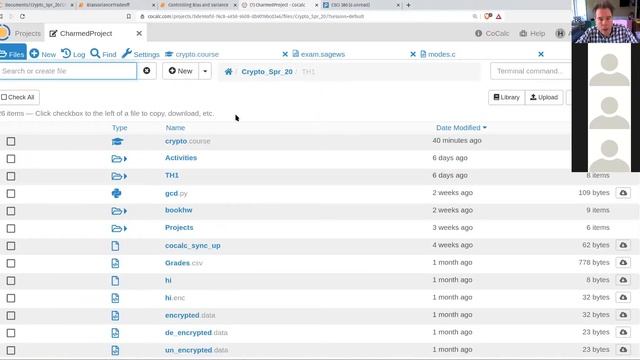Click the Upload button
The image size is (640, 360).
544,97
